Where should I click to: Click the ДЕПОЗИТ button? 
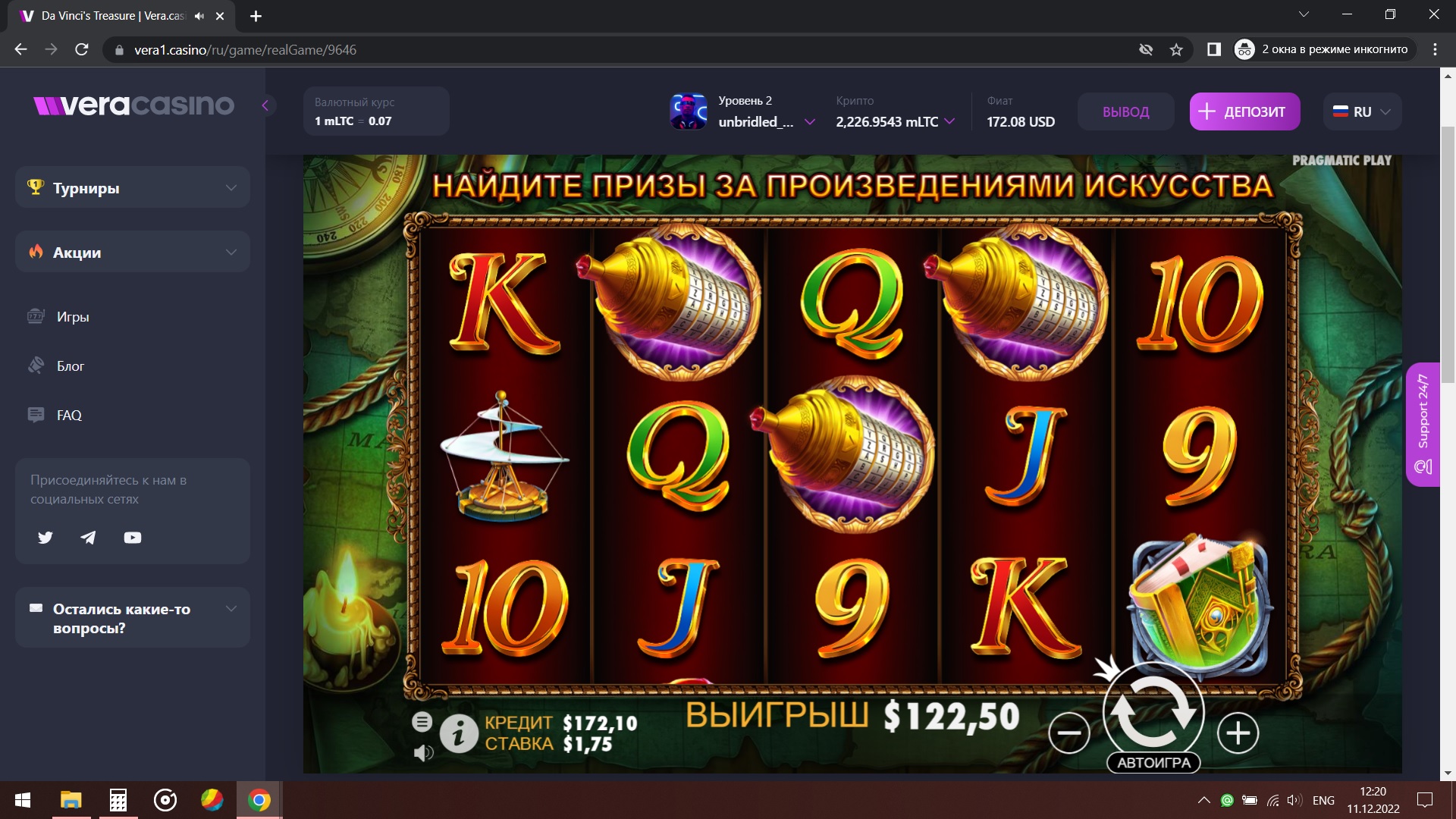coord(1244,111)
